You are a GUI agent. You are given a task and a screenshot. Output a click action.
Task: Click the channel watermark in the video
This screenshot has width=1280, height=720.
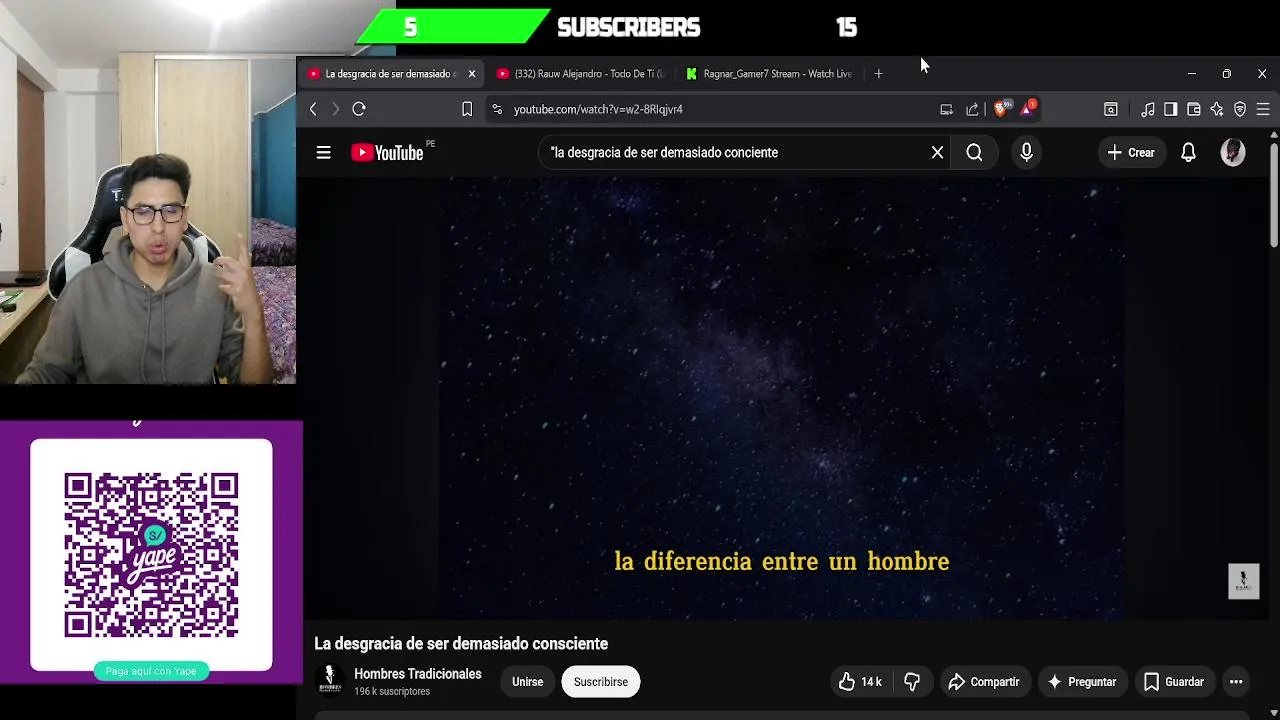(x=1243, y=581)
